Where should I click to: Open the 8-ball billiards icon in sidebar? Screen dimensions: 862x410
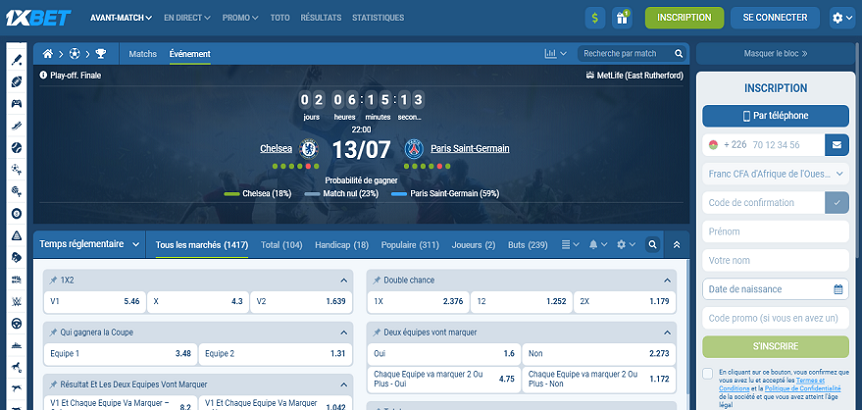coord(16,214)
